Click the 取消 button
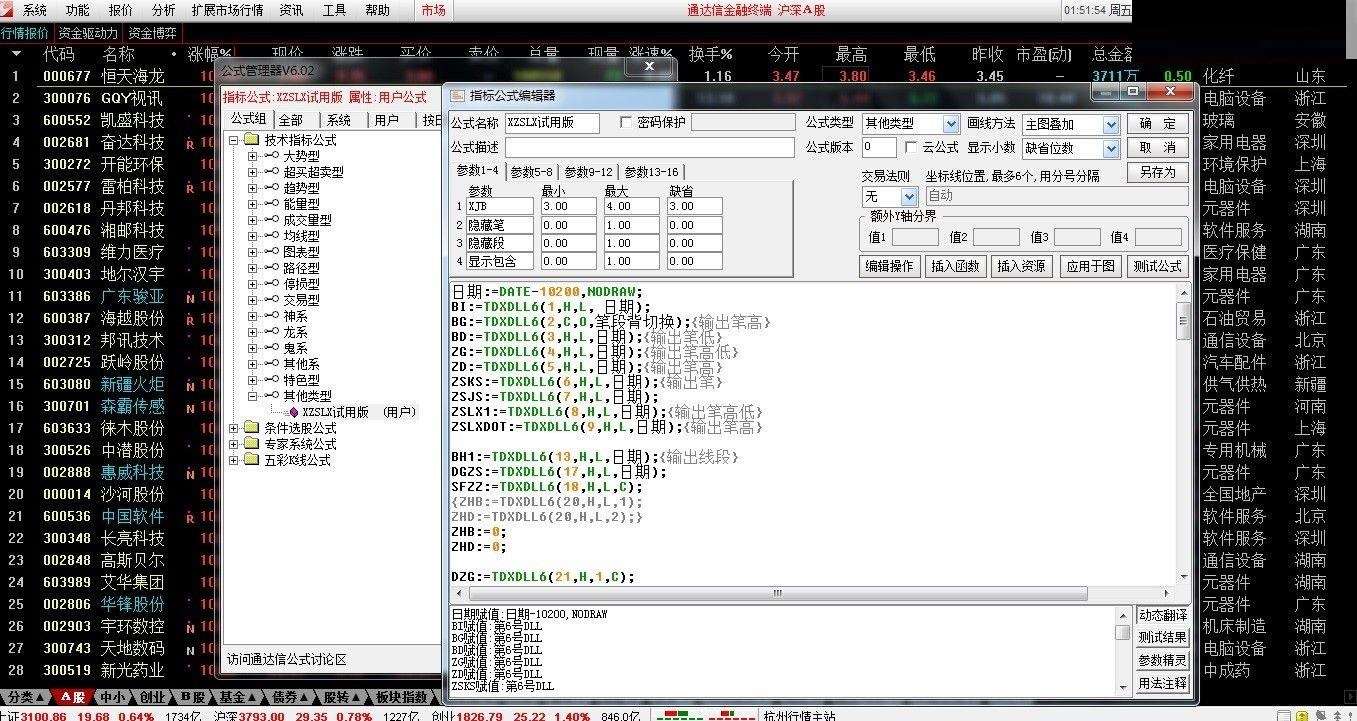 point(1158,148)
